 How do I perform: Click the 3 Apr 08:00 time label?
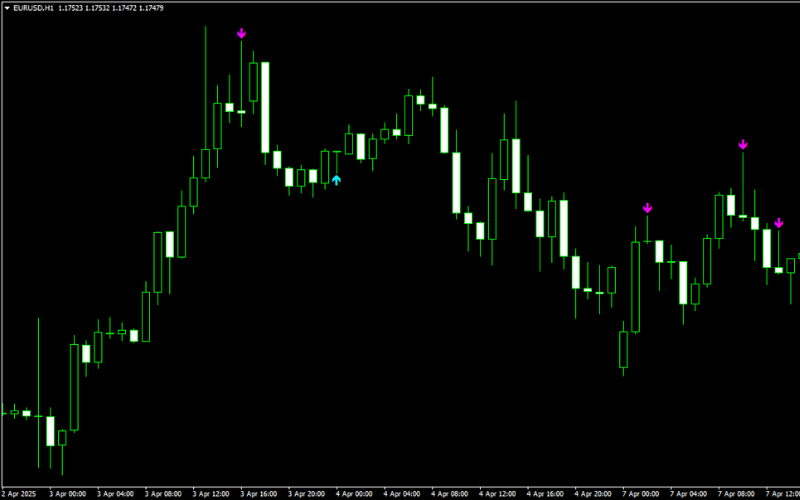click(x=163, y=494)
